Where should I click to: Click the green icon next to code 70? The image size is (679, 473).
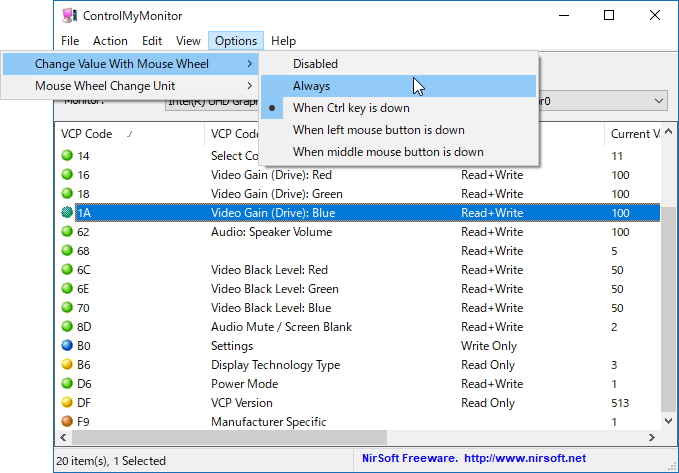(x=67, y=308)
